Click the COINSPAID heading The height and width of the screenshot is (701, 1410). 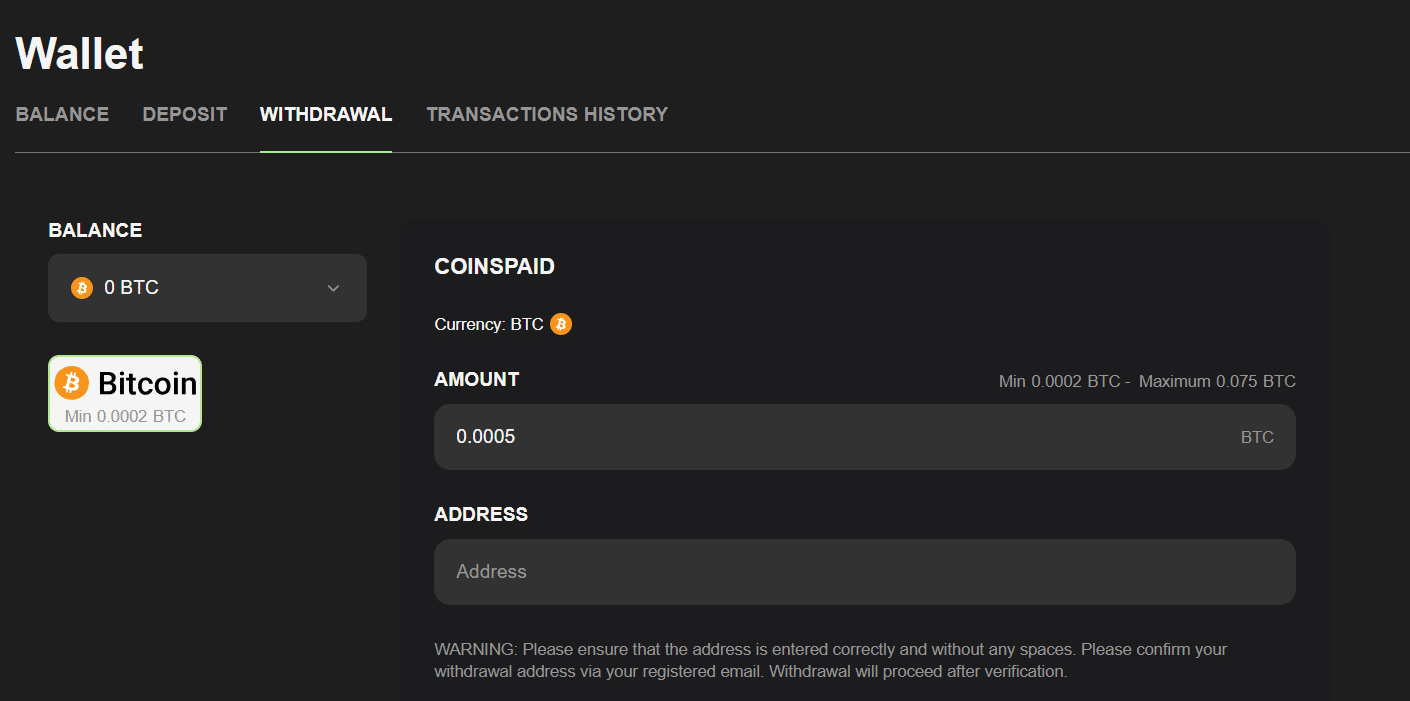coord(494,266)
